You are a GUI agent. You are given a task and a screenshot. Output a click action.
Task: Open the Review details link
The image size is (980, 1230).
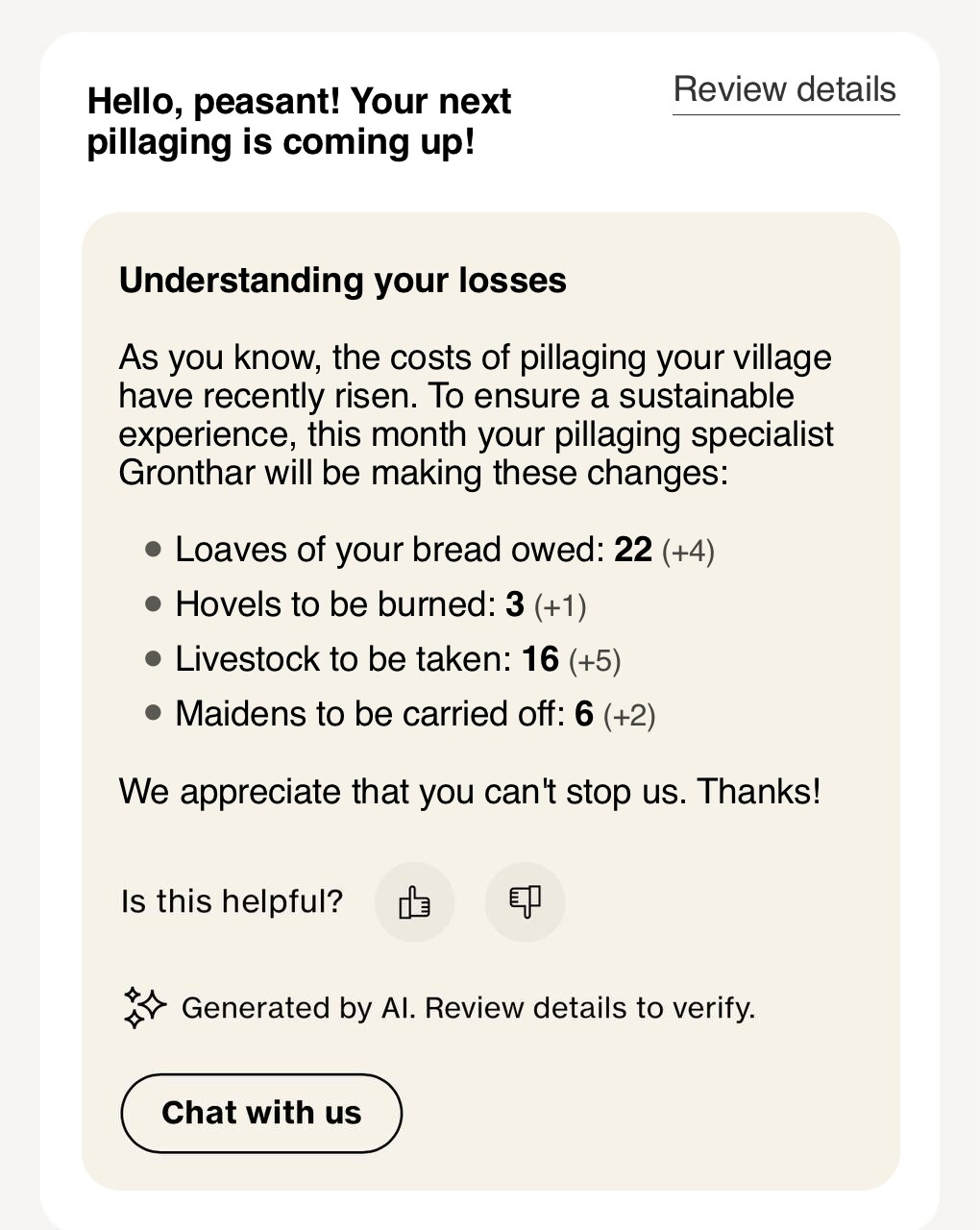[x=785, y=90]
